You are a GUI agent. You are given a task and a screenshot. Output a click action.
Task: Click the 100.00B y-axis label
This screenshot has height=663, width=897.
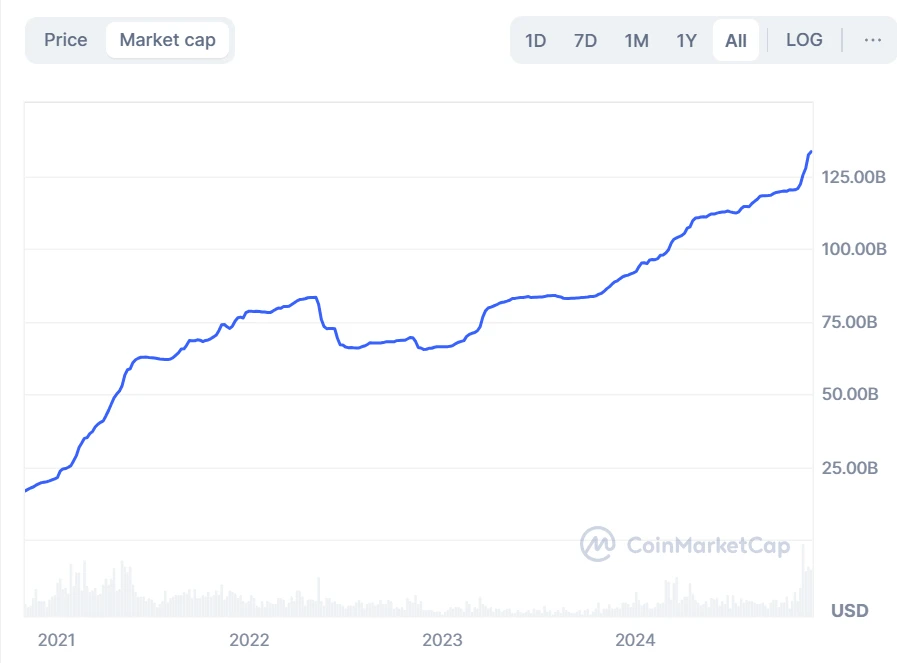[x=854, y=249]
